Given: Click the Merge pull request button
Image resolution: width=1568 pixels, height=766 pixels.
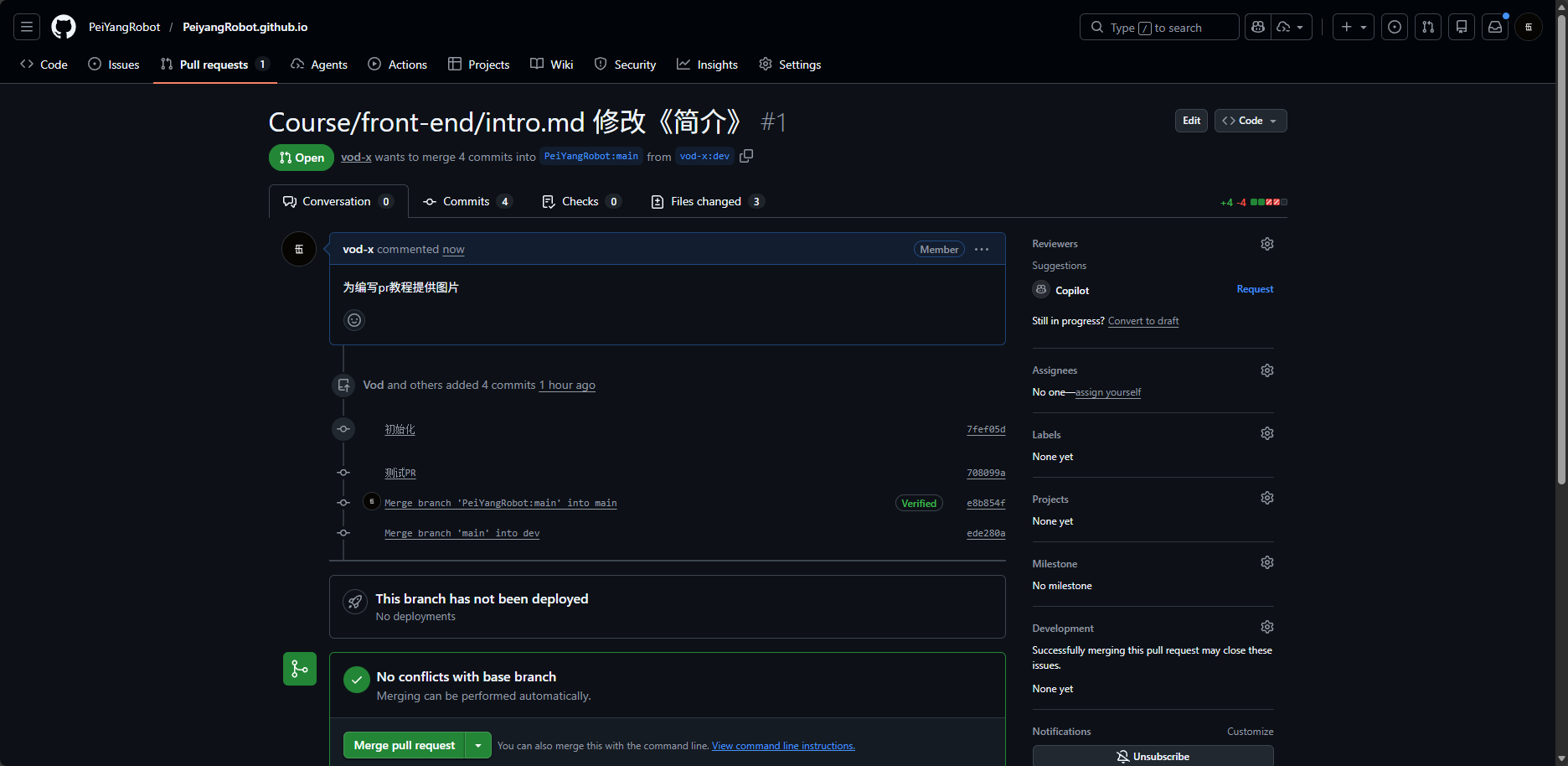Looking at the screenshot, I should 404,745.
